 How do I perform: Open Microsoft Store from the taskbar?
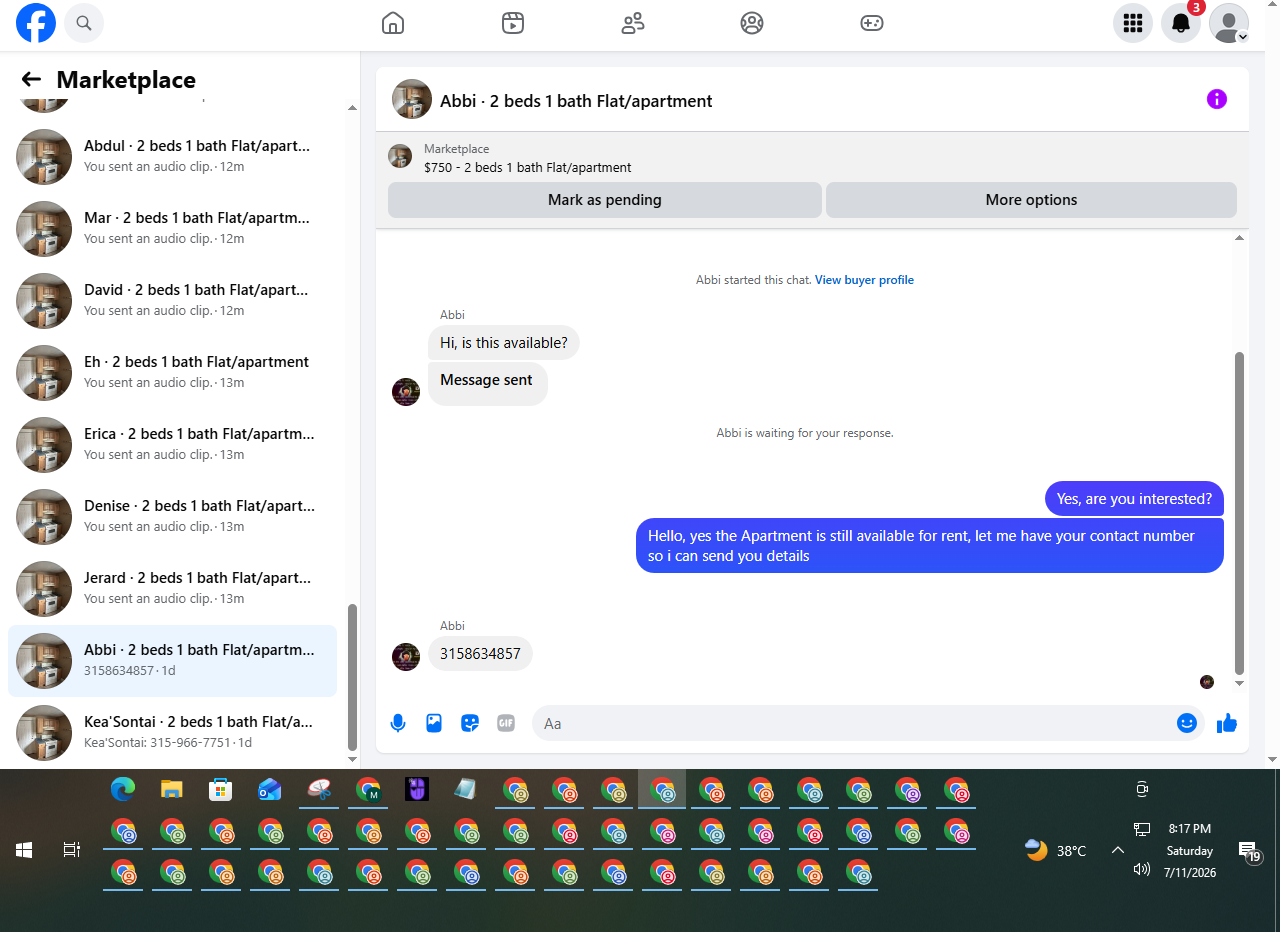click(220, 790)
